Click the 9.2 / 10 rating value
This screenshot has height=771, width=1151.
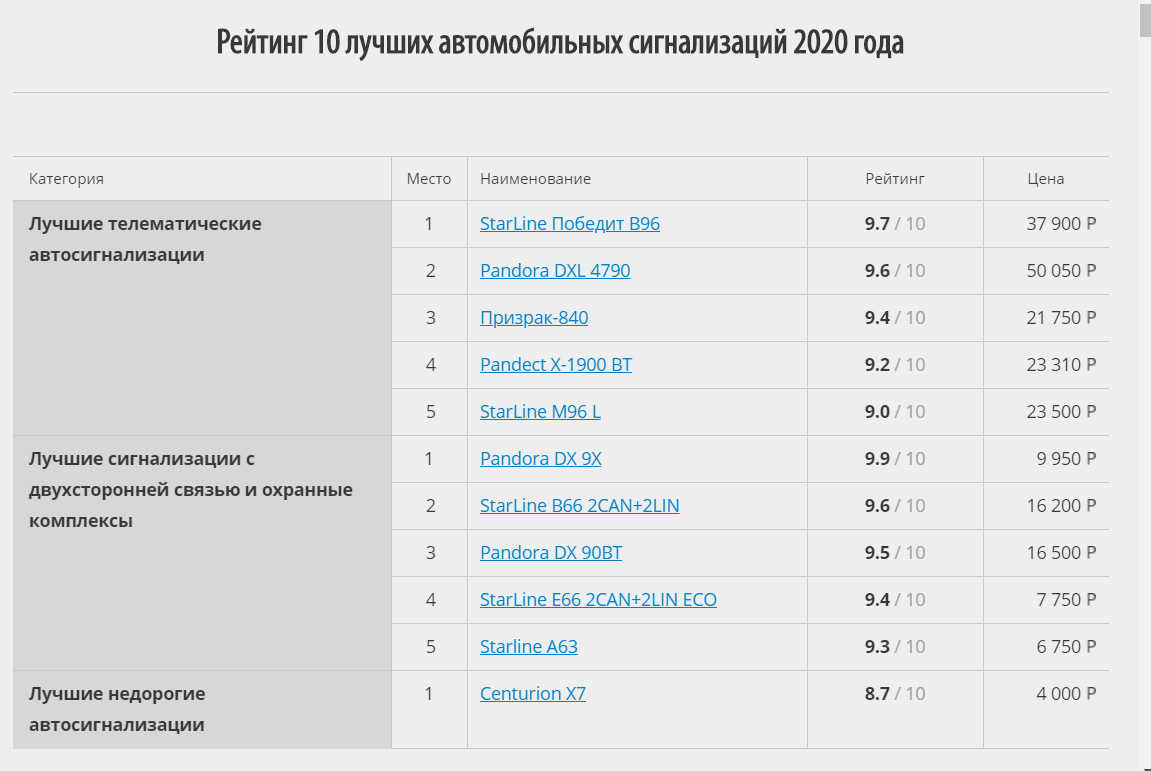click(x=895, y=365)
